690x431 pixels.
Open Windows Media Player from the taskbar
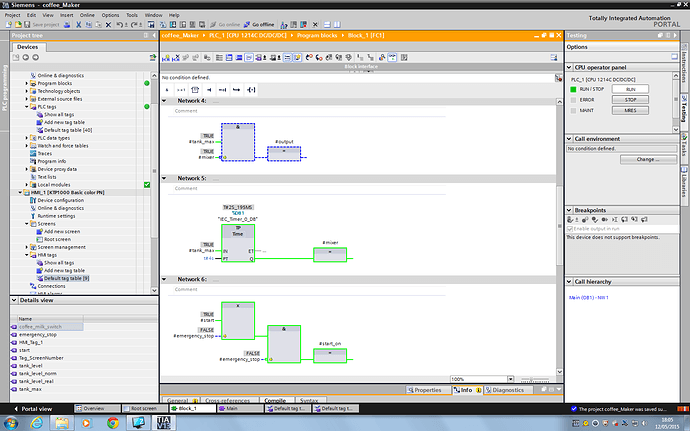(86, 423)
